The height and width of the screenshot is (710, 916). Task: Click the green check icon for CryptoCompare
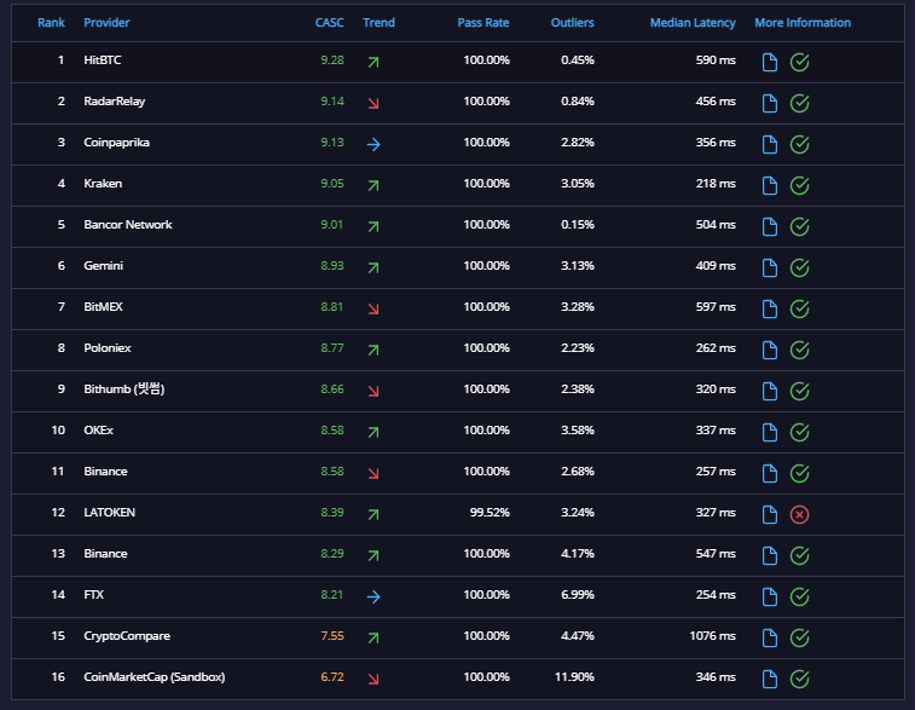(799, 638)
